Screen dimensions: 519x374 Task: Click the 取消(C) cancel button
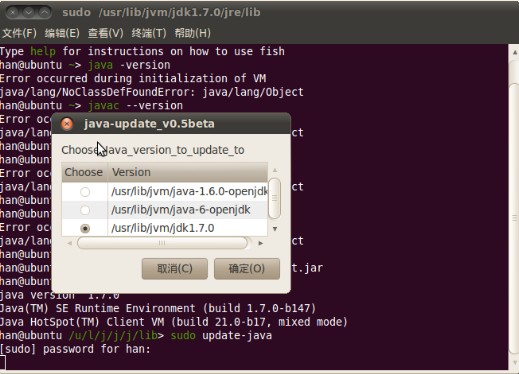(x=175, y=268)
